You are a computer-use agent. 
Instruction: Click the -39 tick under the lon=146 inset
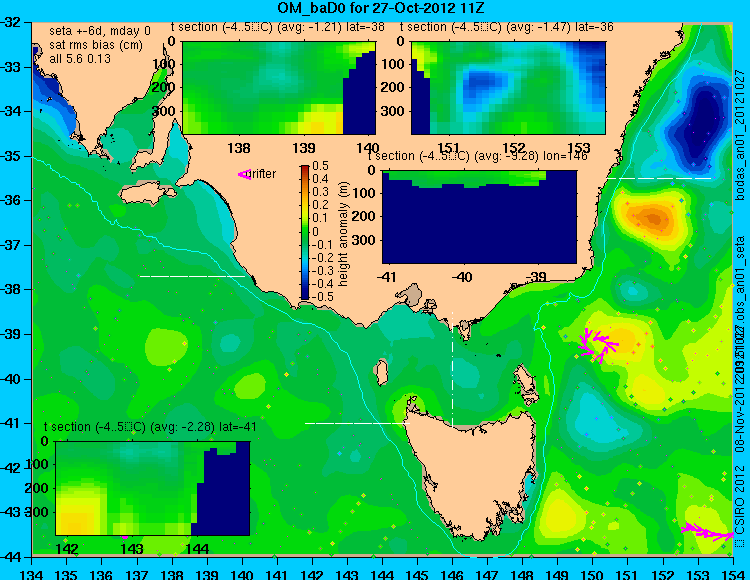[538, 277]
